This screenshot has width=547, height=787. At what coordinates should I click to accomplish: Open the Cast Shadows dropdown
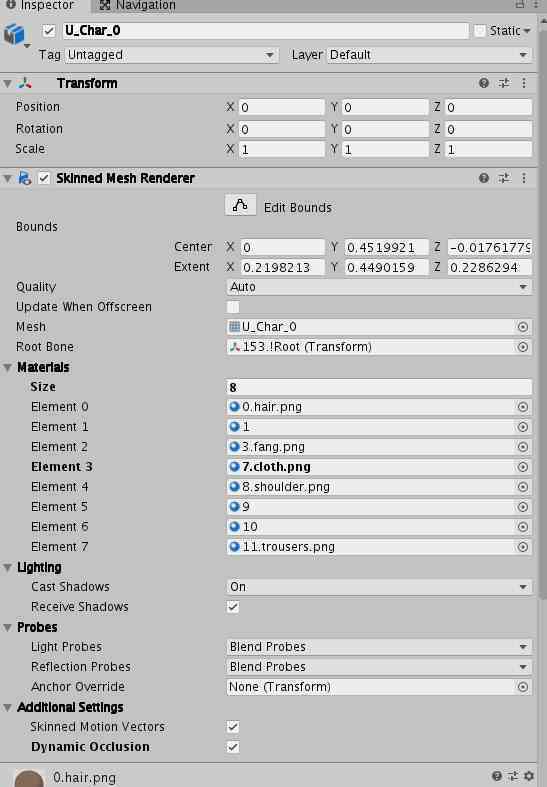coord(379,587)
